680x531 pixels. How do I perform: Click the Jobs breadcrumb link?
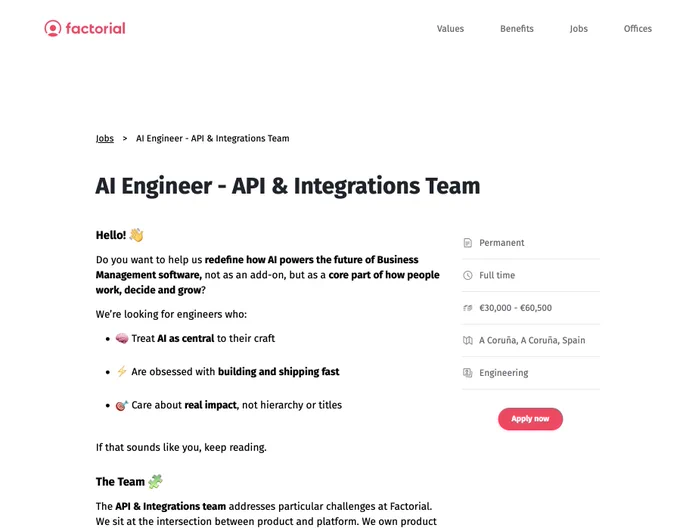point(105,138)
